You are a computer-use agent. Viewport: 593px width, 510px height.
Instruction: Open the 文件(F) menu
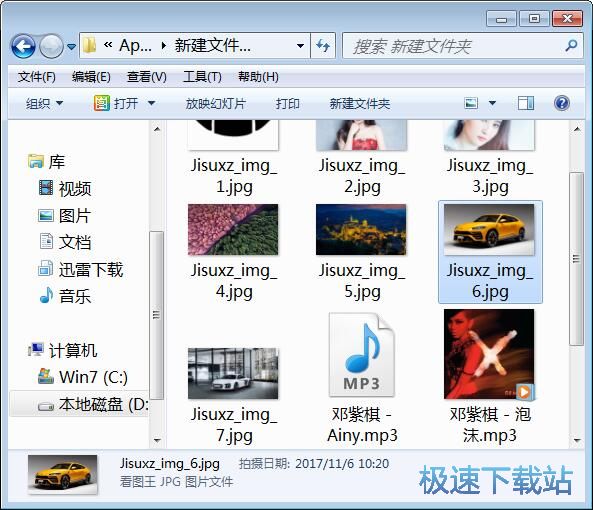(x=37, y=77)
